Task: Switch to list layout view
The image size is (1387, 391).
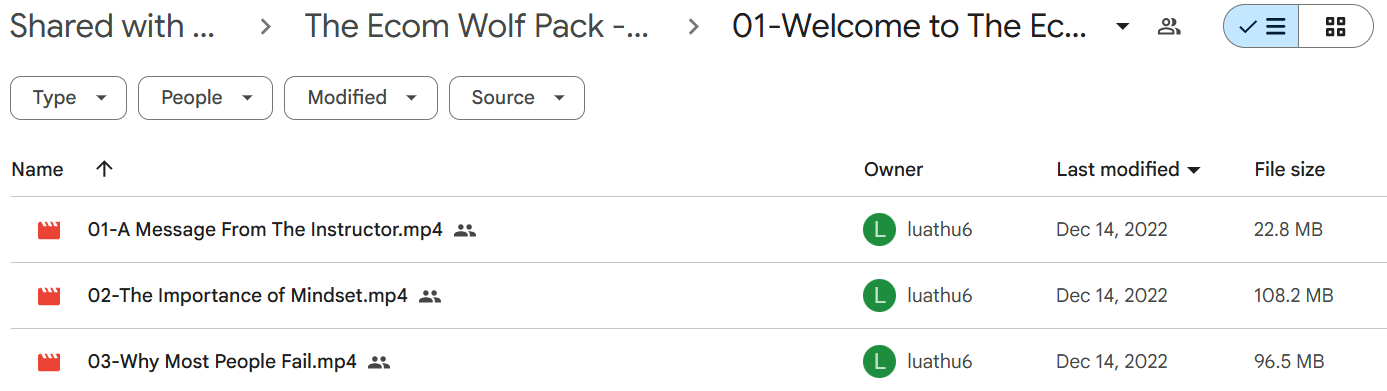Action: [1261, 27]
